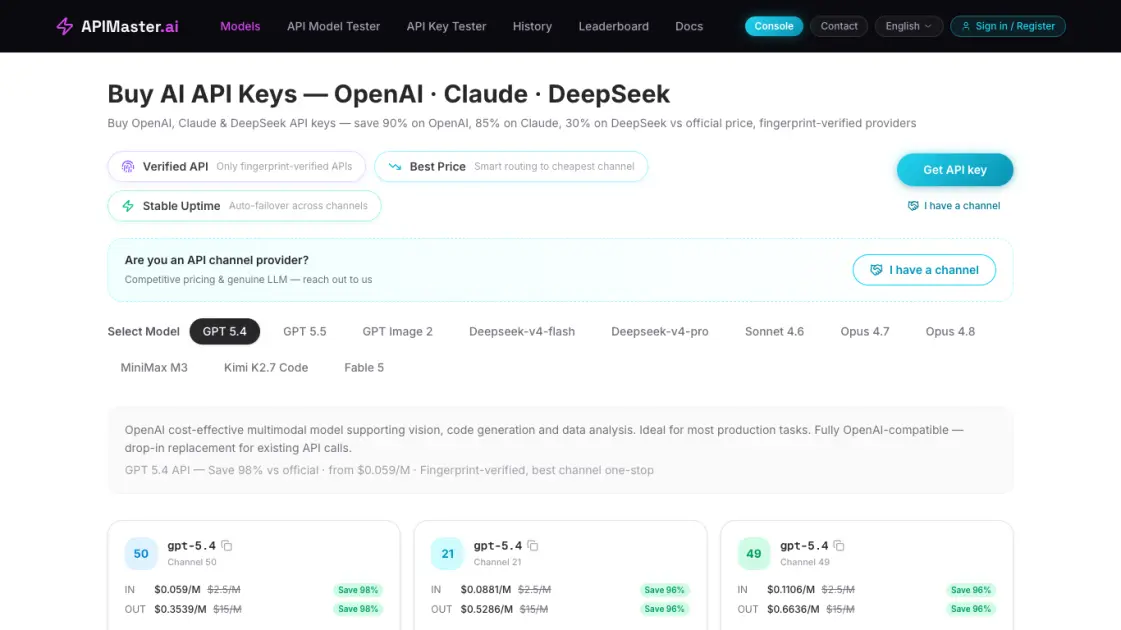Select the Deepseek-v4-pro model
This screenshot has height=630, width=1121.
coord(660,332)
